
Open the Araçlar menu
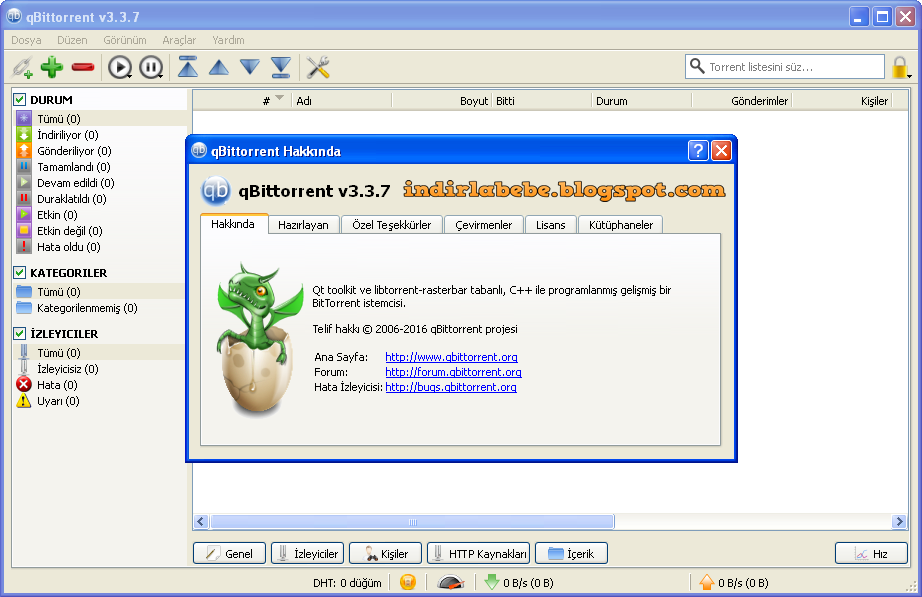[x=179, y=40]
